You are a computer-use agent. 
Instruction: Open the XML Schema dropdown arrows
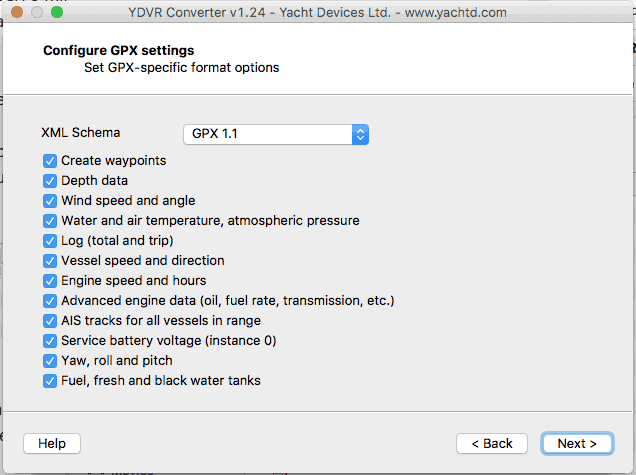360,134
